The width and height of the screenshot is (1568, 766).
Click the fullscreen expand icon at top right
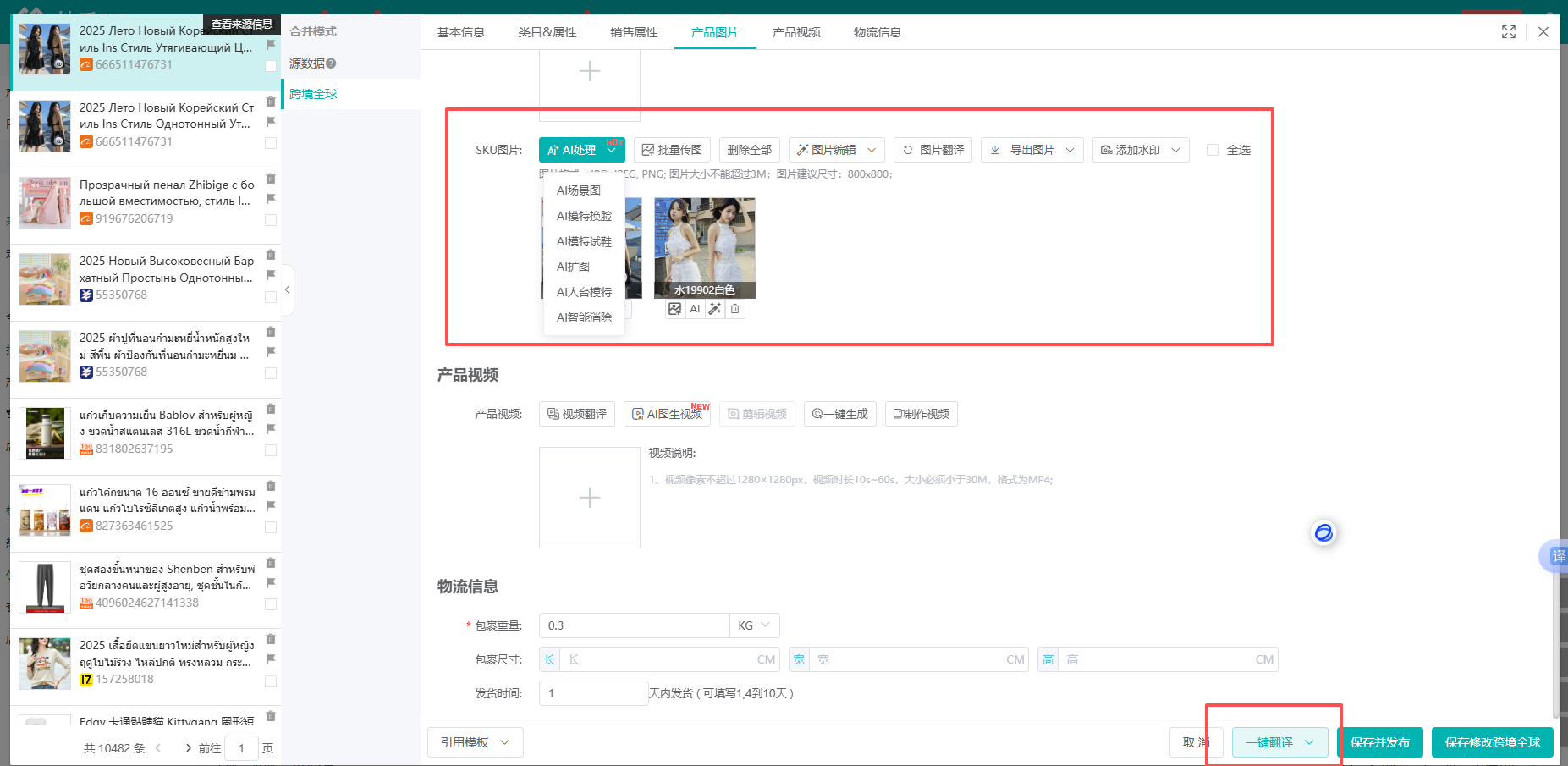pos(1508,32)
